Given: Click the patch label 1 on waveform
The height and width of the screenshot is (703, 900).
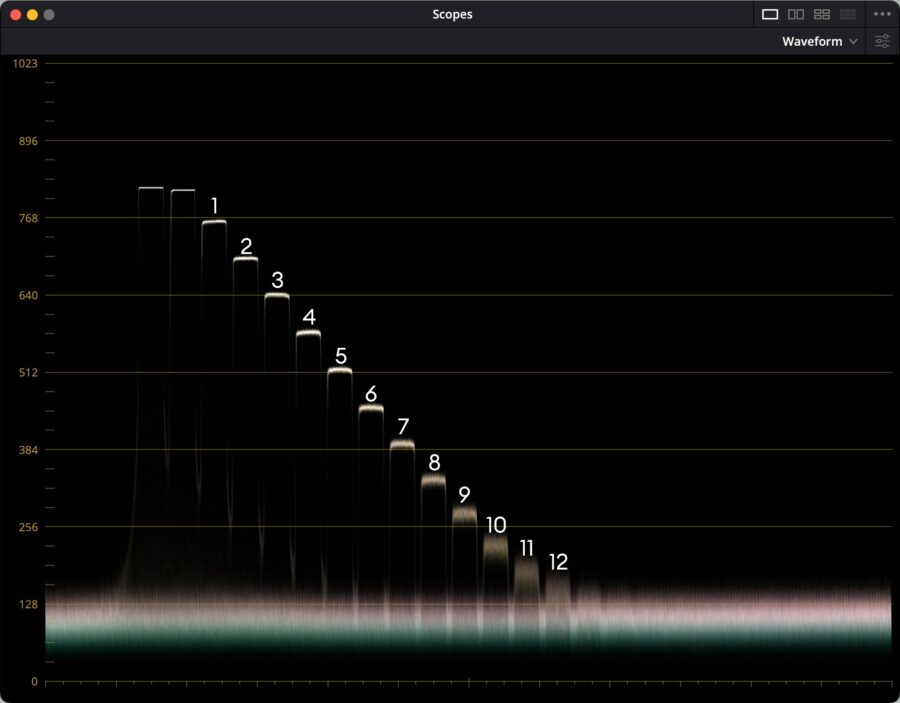Looking at the screenshot, I should click(214, 206).
